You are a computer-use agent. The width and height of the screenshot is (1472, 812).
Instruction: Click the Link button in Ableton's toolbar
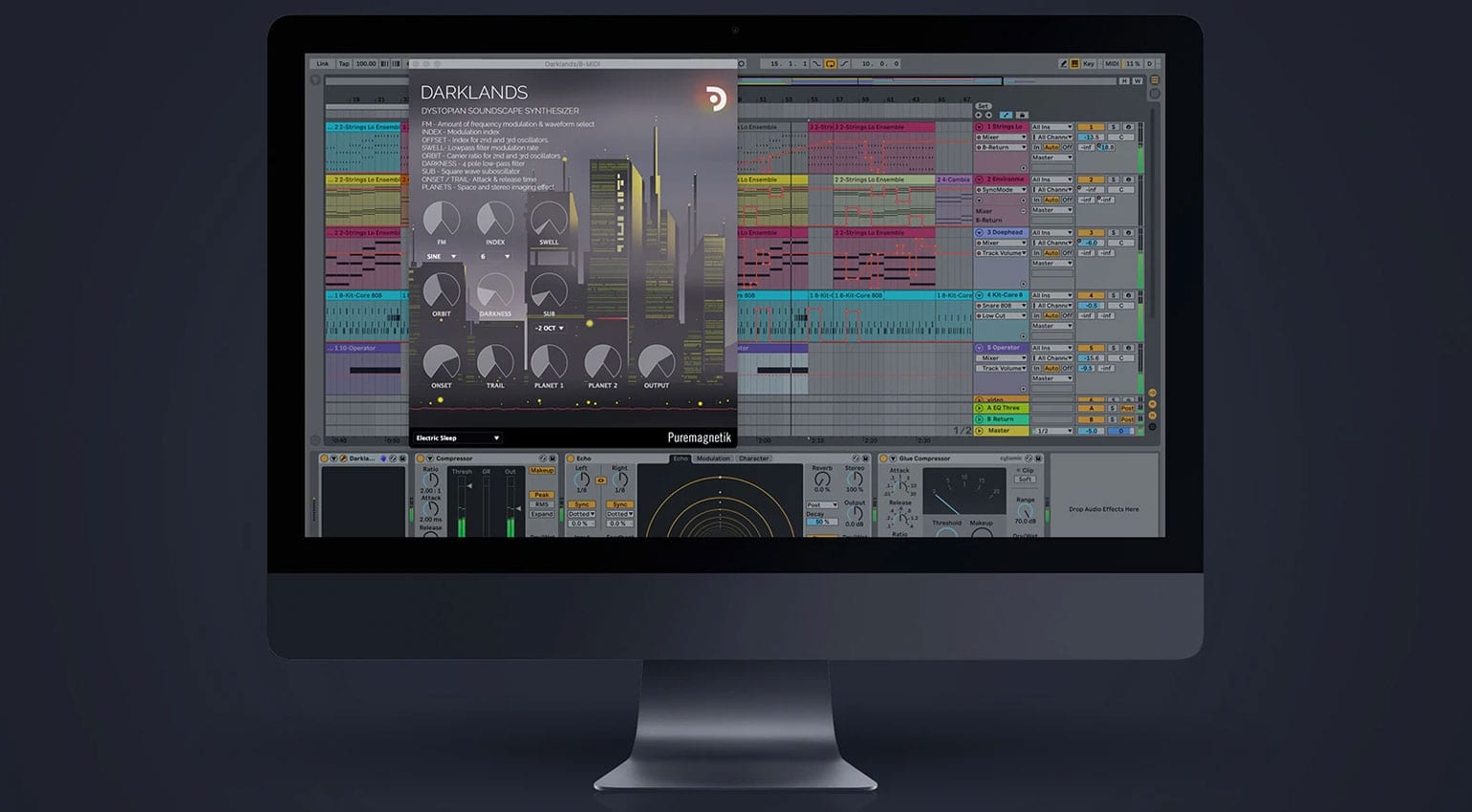tap(322, 64)
